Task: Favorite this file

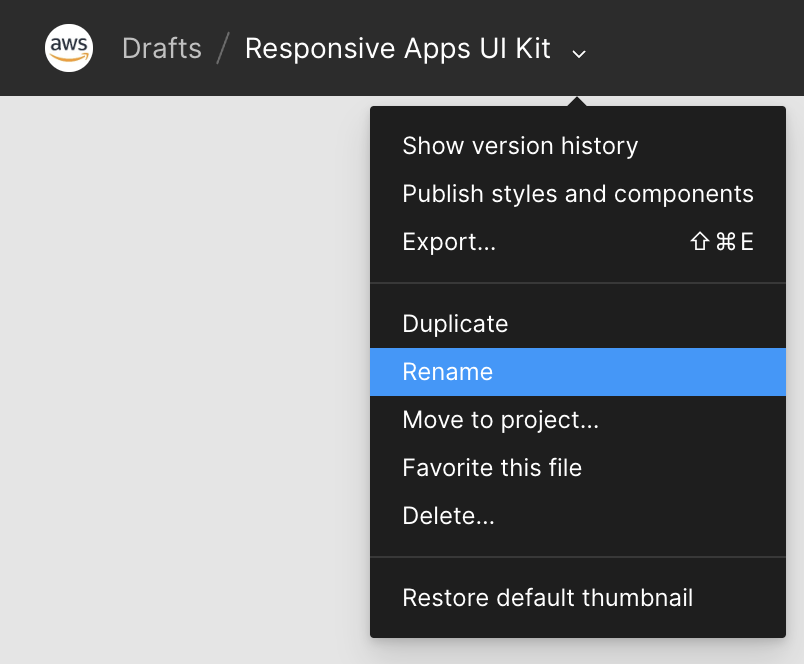Action: pos(491,468)
